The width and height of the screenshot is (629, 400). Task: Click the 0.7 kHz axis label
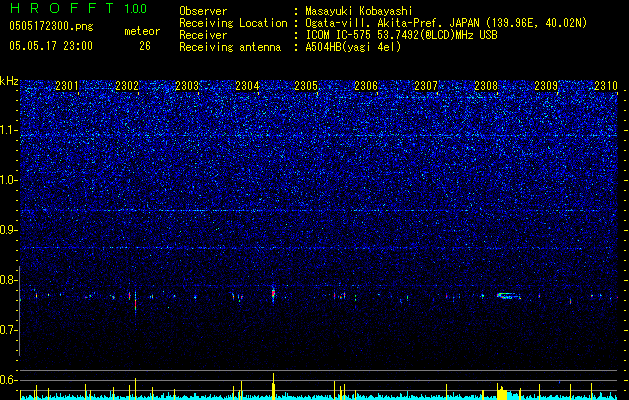(x=9, y=330)
